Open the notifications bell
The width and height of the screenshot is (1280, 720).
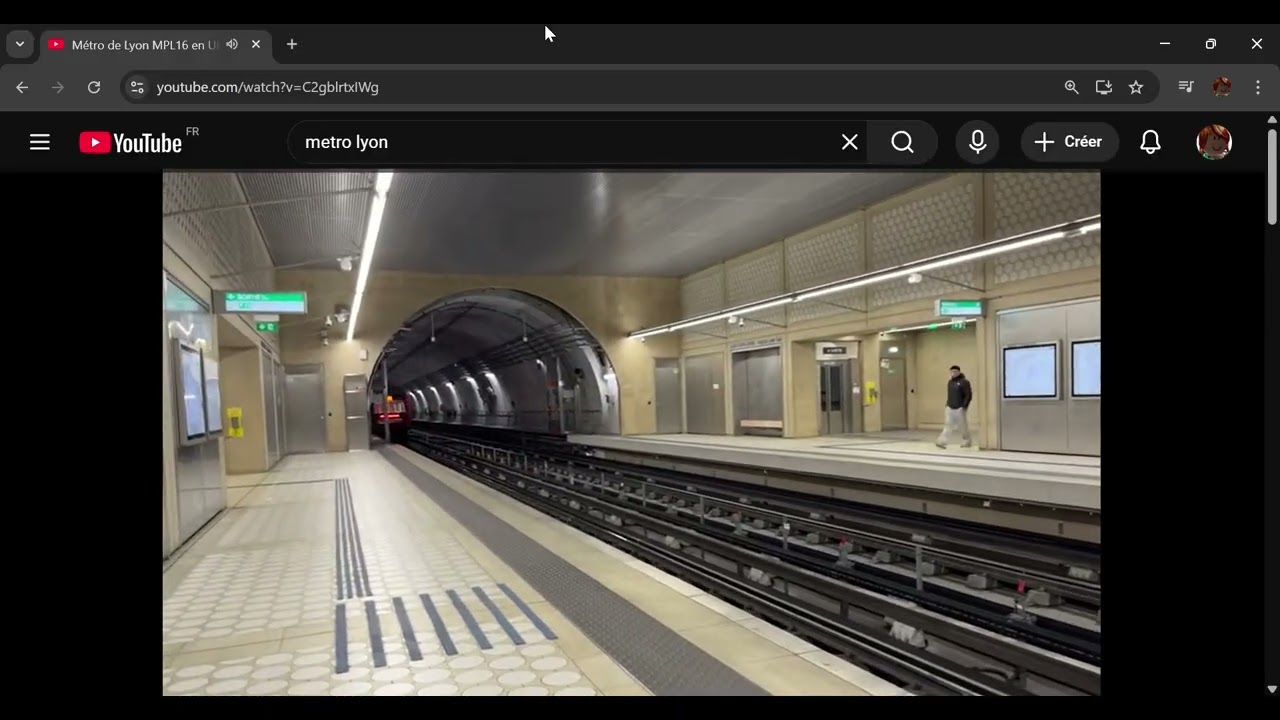1151,142
